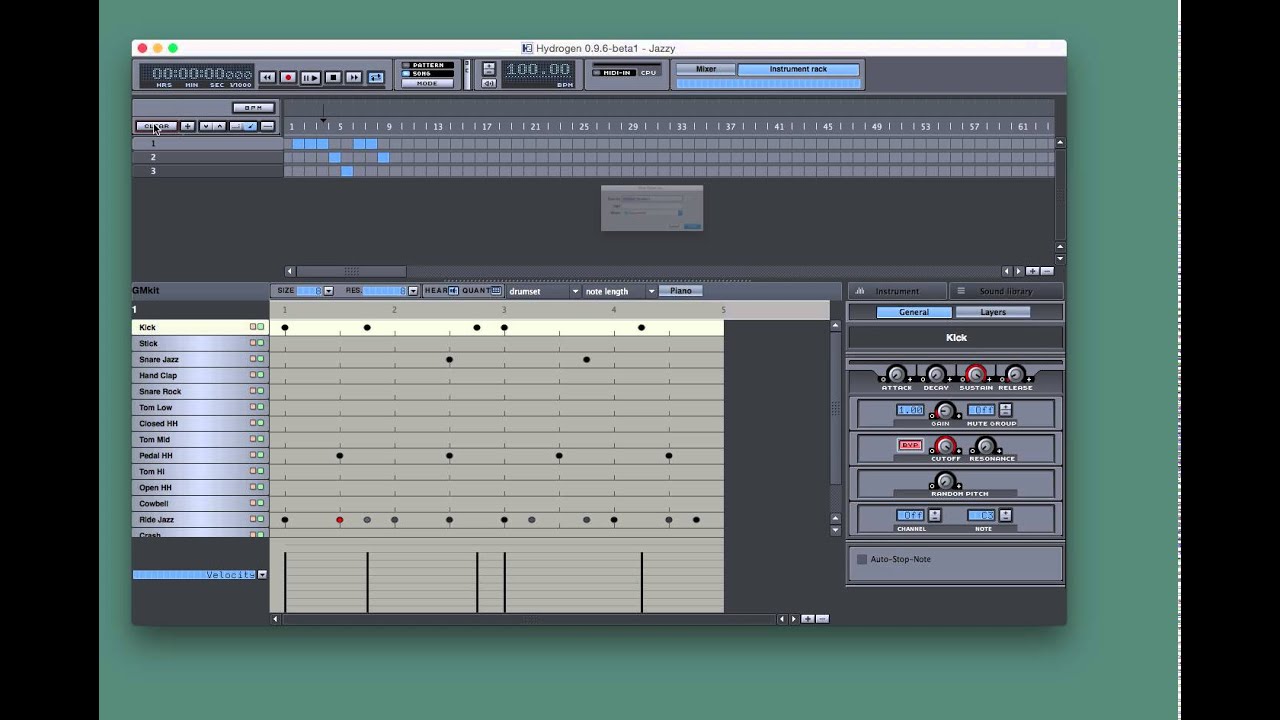Select PATTERN mode
Image resolution: width=1280 pixels, height=720 pixels.
[x=428, y=65]
